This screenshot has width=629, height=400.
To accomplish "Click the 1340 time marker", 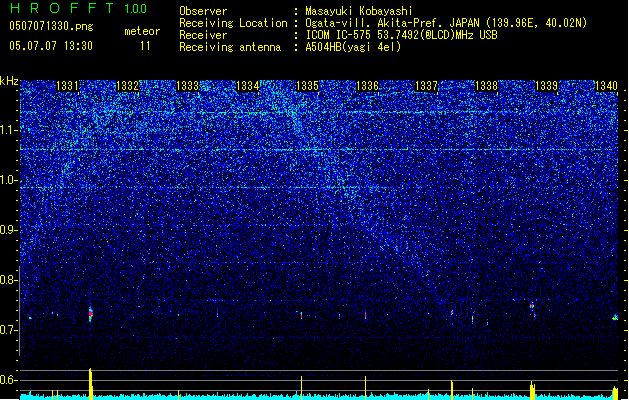I will pos(606,86).
